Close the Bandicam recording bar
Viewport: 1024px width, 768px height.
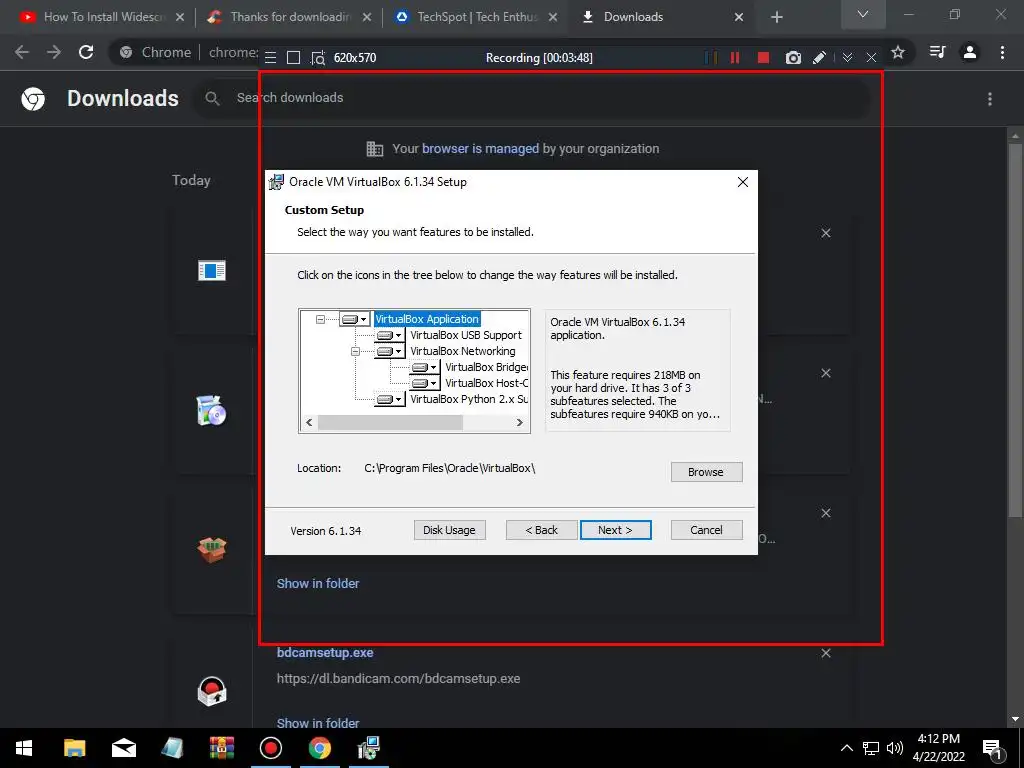click(x=871, y=57)
